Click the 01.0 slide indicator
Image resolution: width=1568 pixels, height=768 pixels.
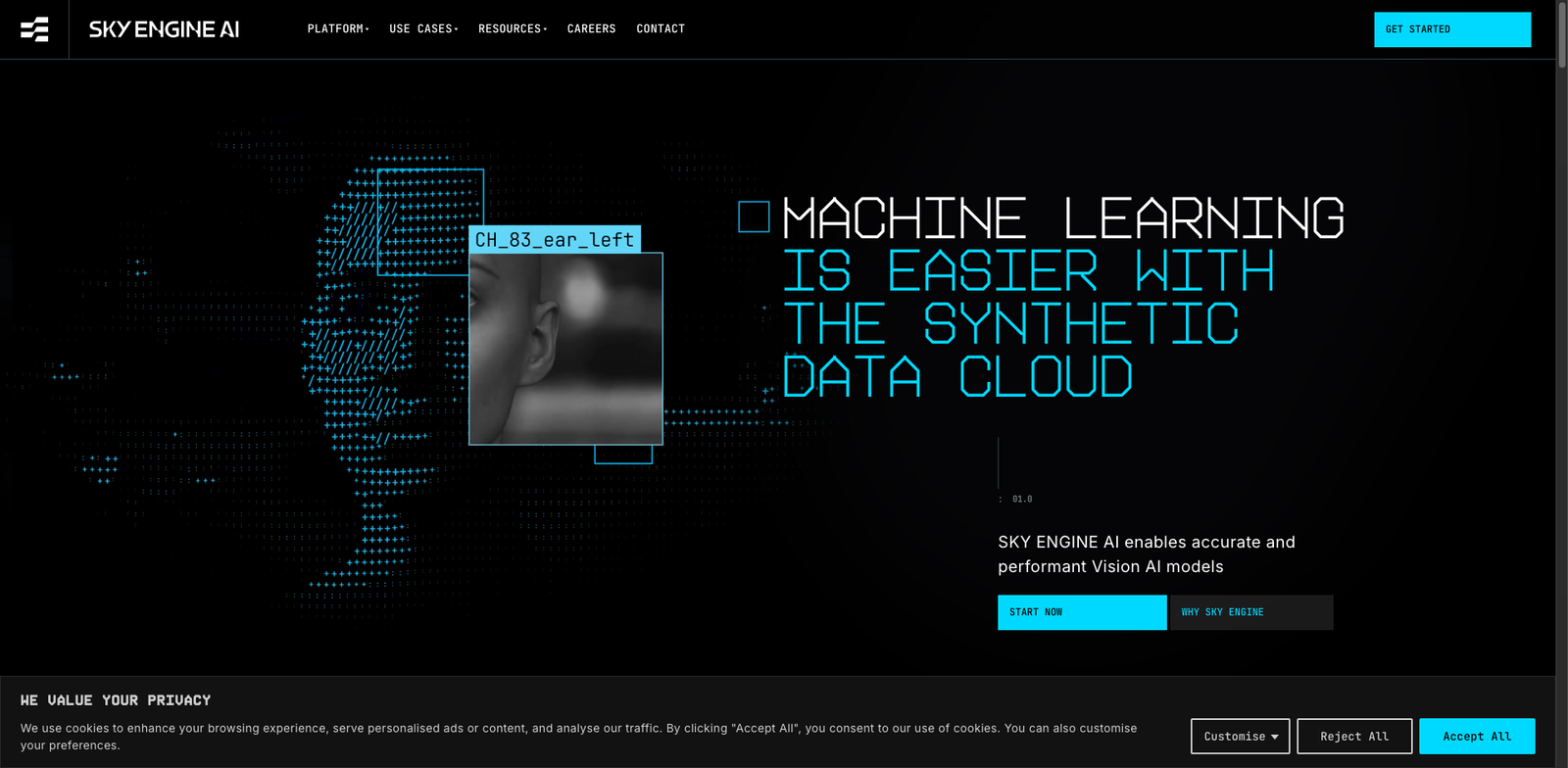[x=1021, y=500]
